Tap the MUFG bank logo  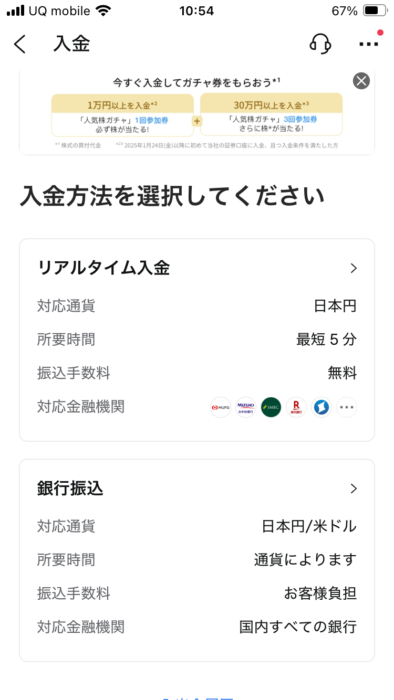220,407
